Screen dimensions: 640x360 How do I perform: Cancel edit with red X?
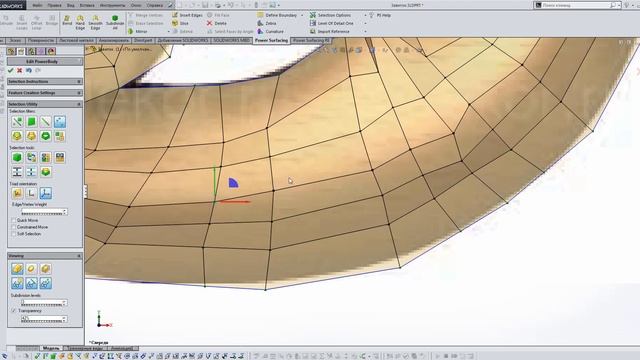coord(20,71)
